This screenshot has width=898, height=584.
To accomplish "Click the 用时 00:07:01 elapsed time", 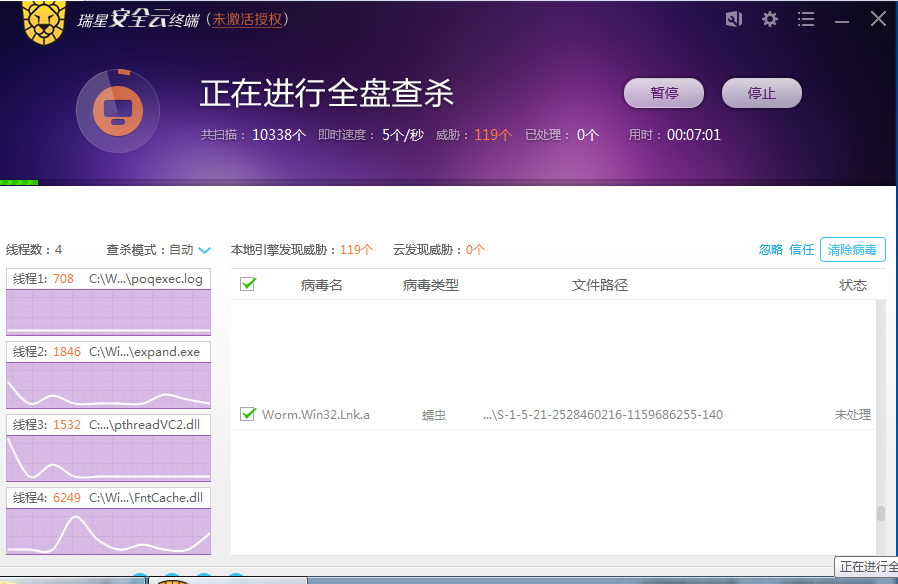I will pos(675,135).
